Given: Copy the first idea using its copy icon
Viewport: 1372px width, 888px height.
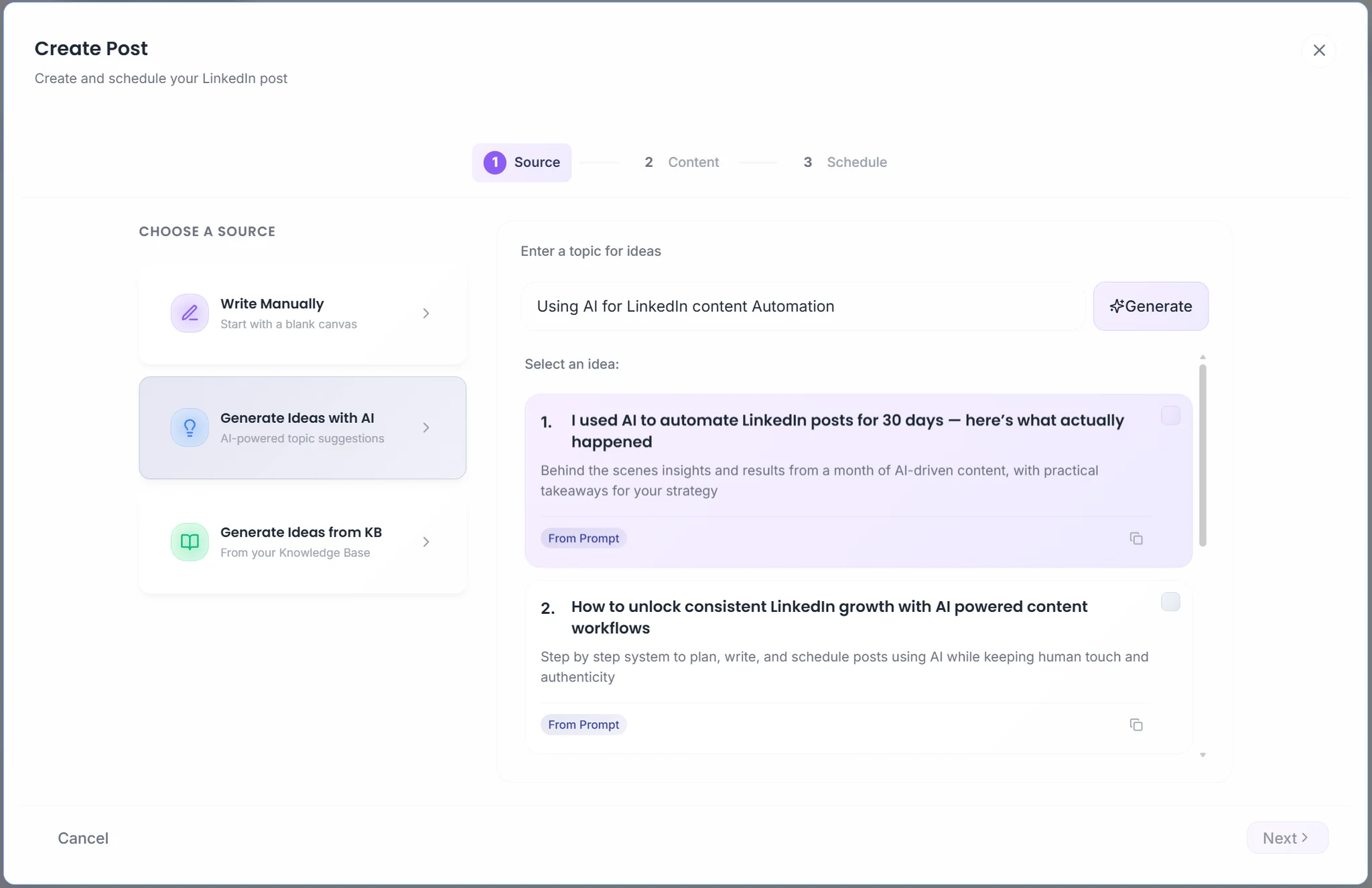Looking at the screenshot, I should 1137,538.
